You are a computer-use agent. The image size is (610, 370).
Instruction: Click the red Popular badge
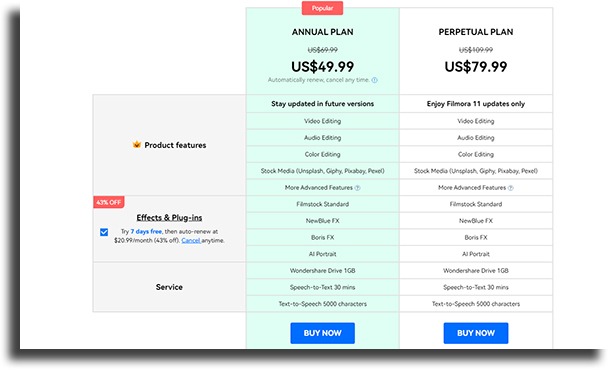click(x=323, y=8)
